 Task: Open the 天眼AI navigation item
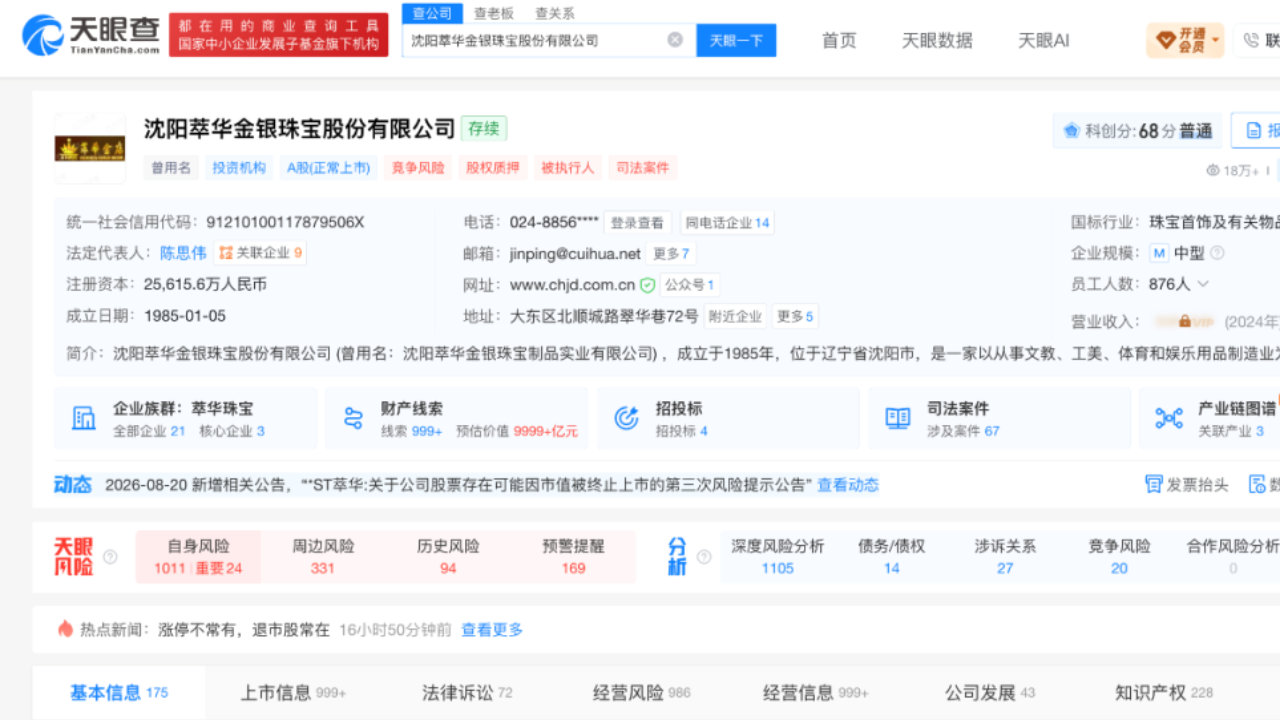1044,40
